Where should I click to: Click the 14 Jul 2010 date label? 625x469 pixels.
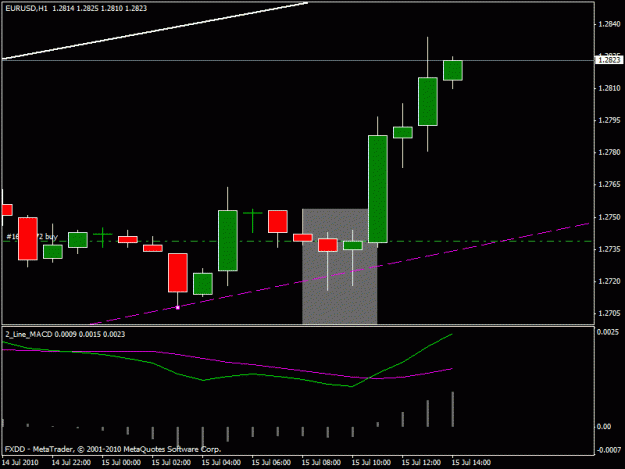point(20,463)
